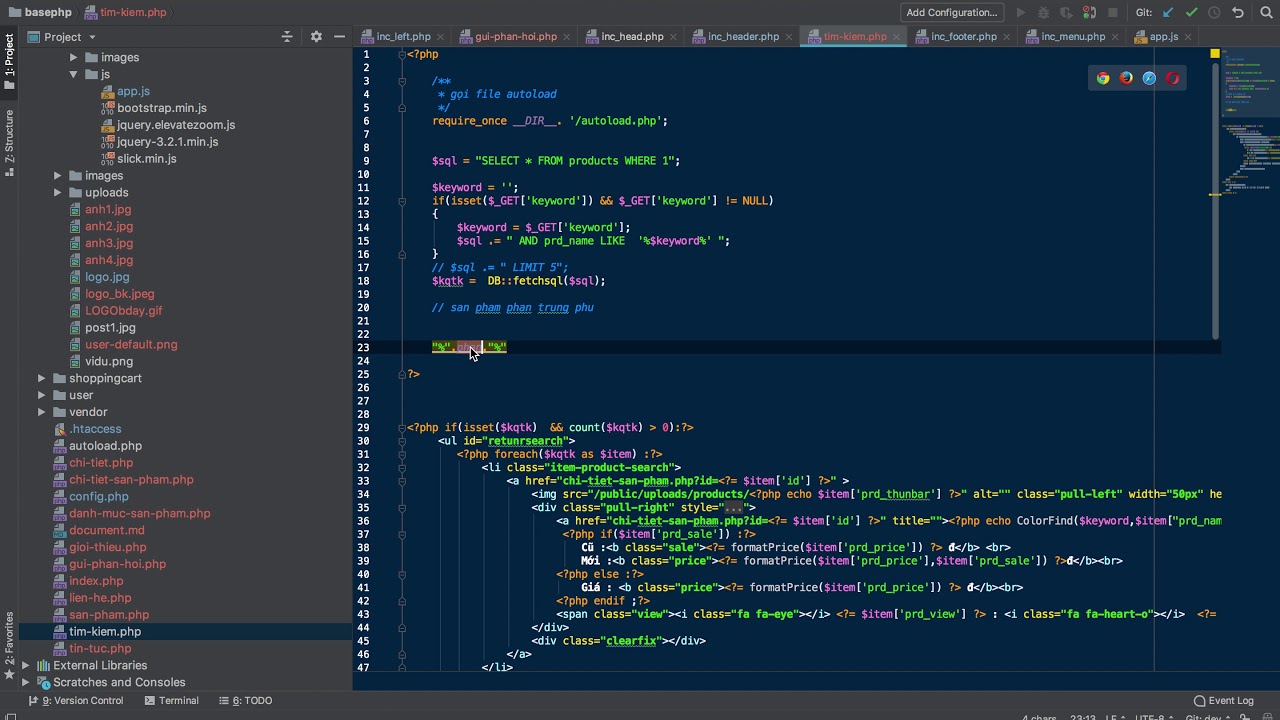
Task: Open the Terminal tool tab
Action: pyautogui.click(x=170, y=701)
